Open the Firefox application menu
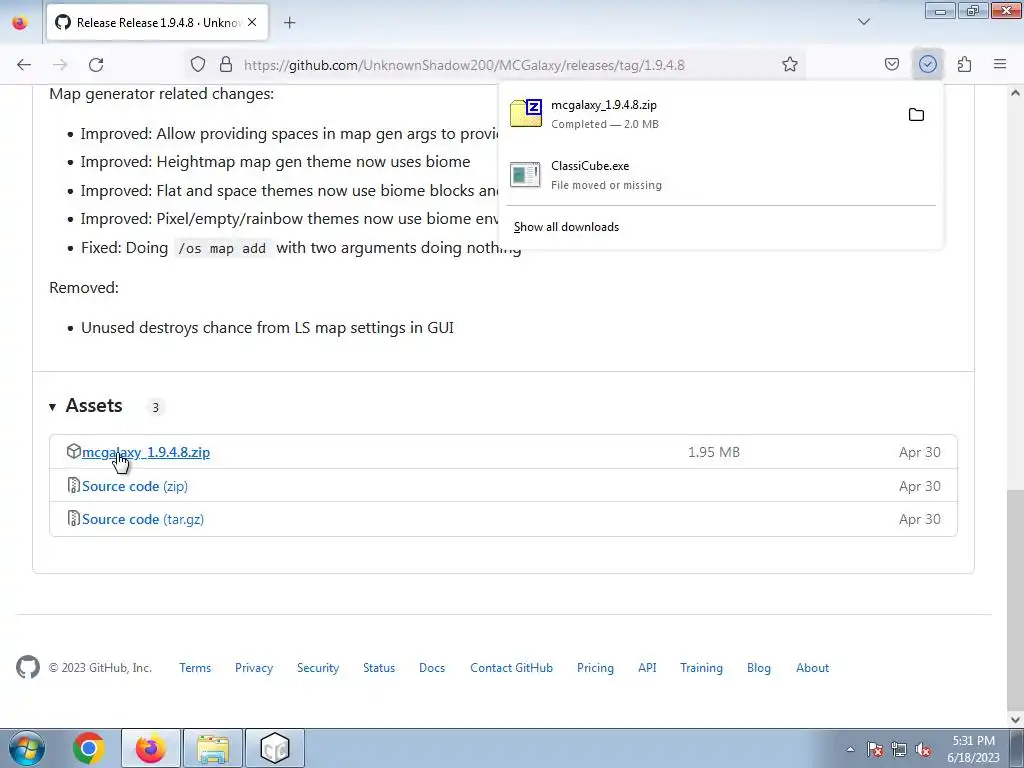 [1000, 65]
